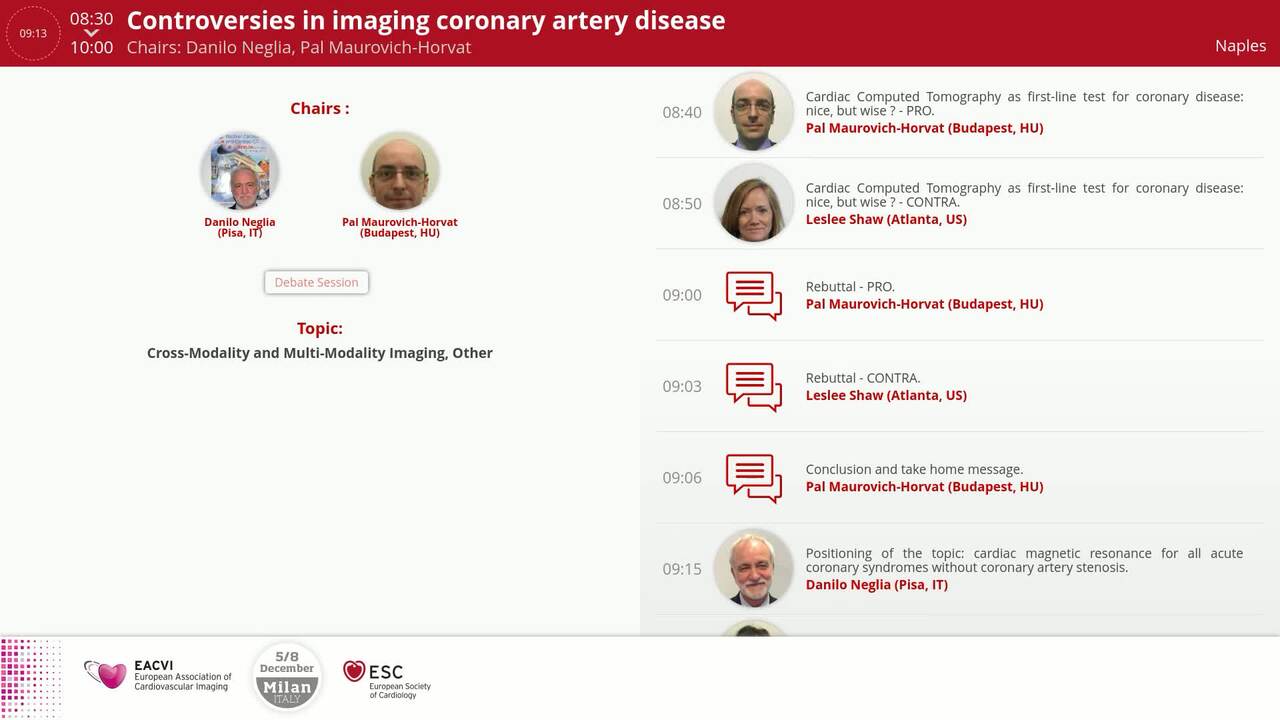Screen dimensions: 1280x720
Task: Click the Rebuttal CONTRA speech bubble icon
Action: coord(754,387)
